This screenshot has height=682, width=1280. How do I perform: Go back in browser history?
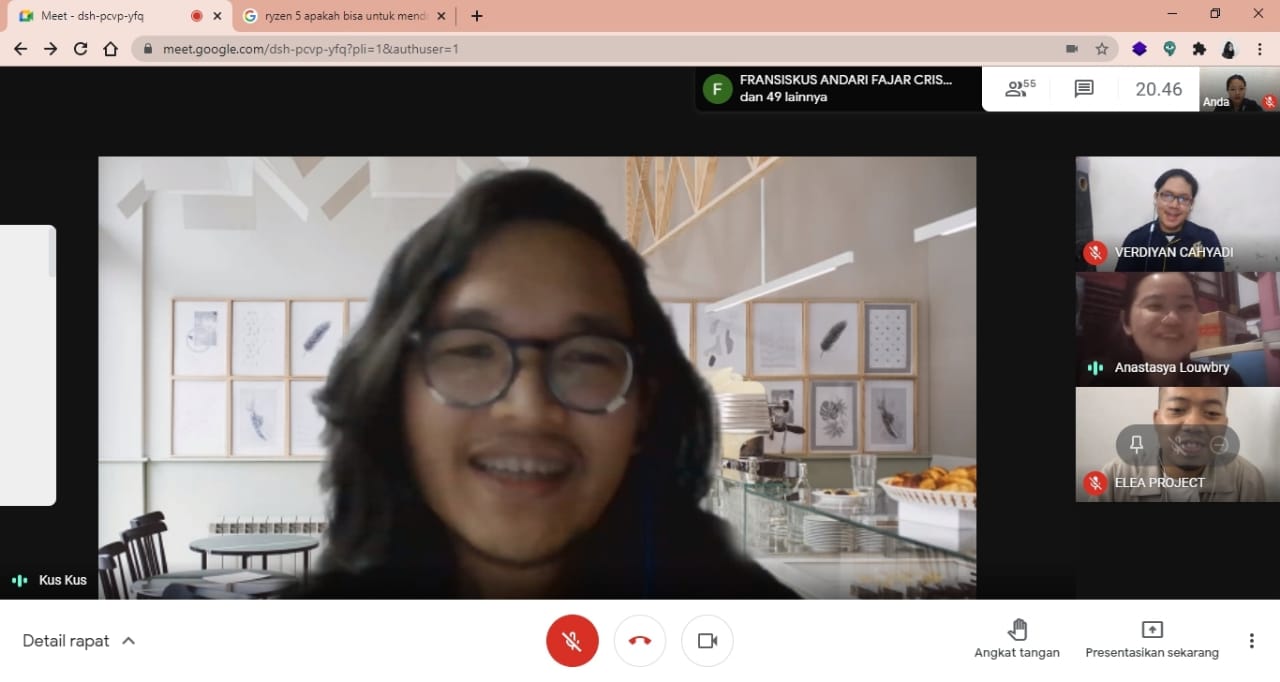coord(20,48)
